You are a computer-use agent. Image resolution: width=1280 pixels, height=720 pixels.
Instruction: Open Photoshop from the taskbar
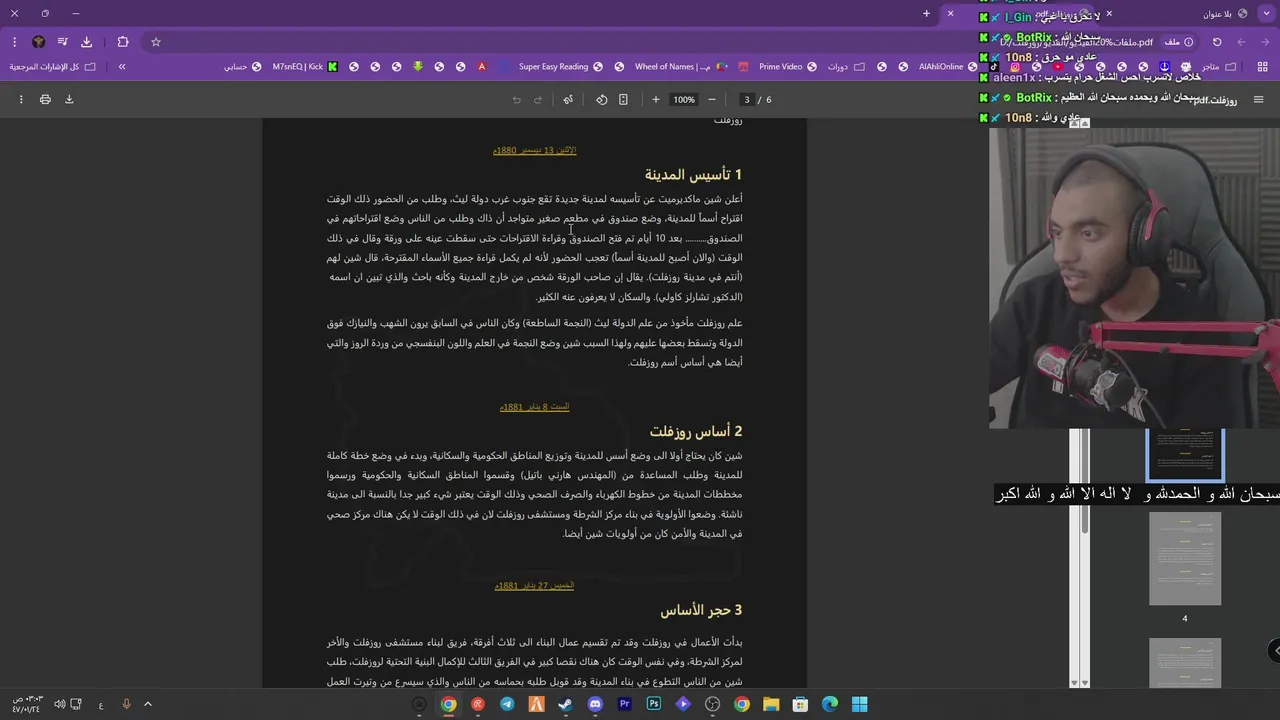(654, 704)
